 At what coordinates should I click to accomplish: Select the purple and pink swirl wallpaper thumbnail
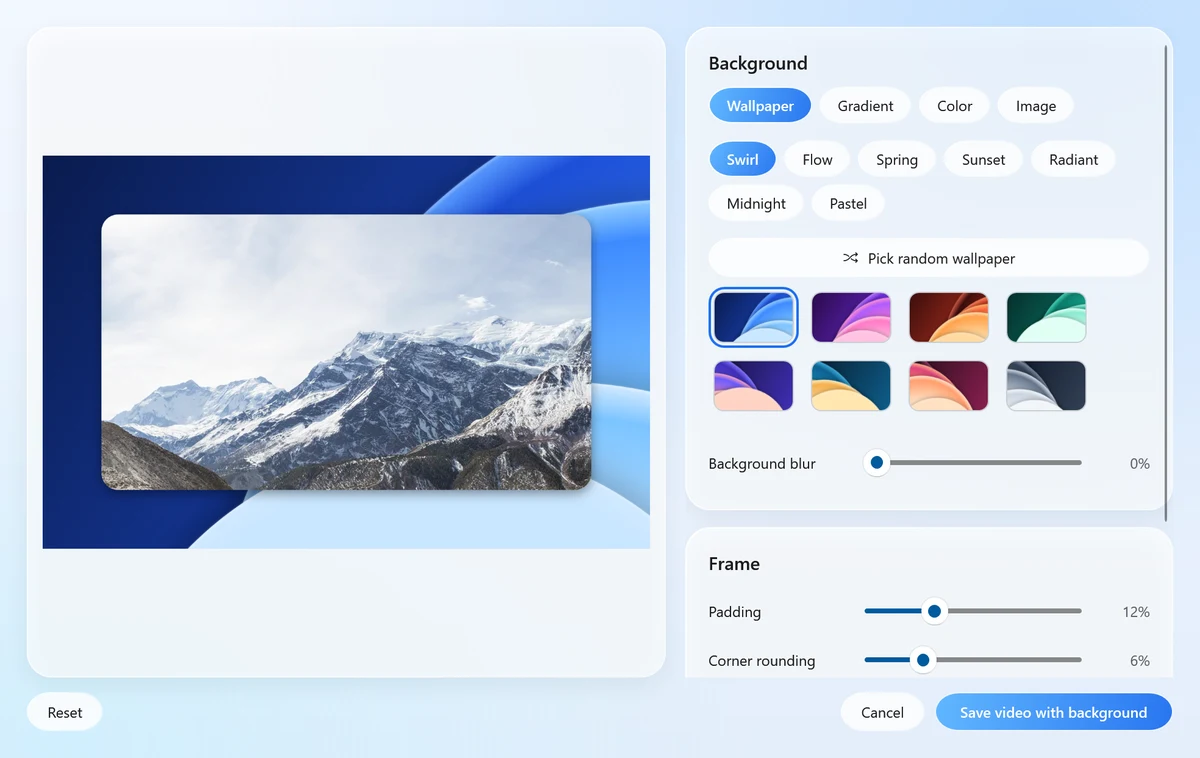click(x=851, y=317)
